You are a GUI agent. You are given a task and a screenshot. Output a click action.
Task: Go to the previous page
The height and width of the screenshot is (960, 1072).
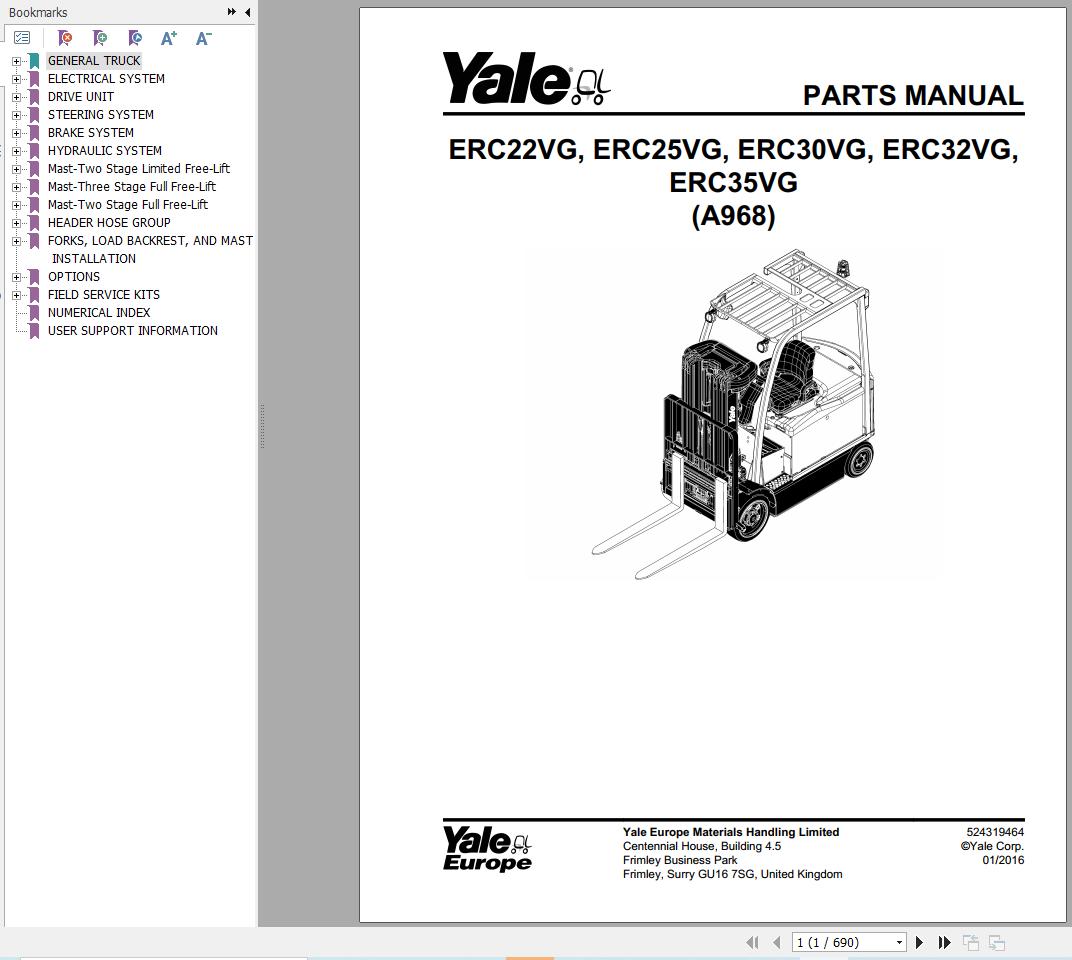(776, 942)
